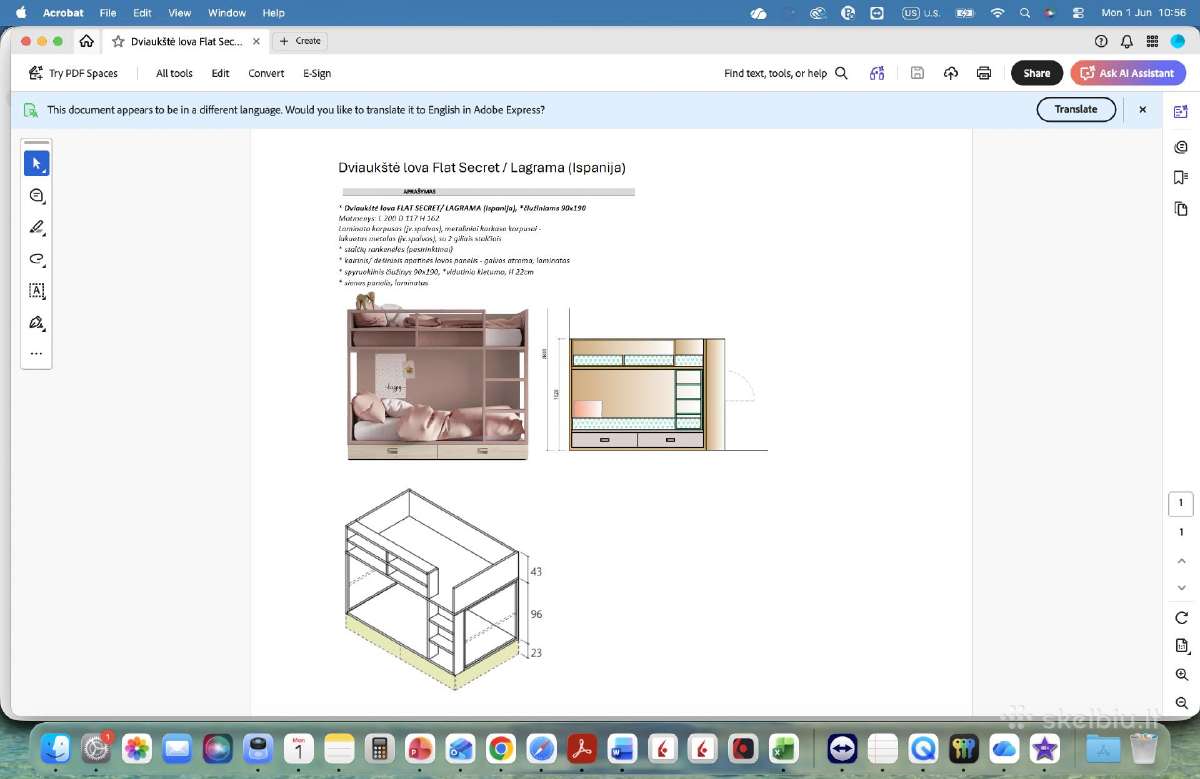Open the bookmarks panel
1200x779 pixels.
click(x=1181, y=177)
